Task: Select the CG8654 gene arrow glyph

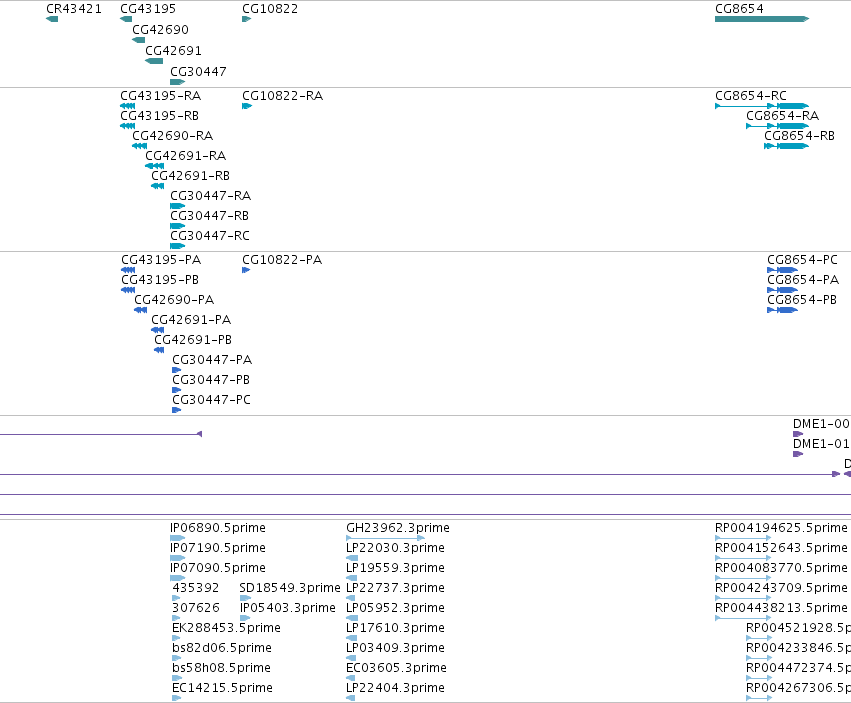Action: click(762, 19)
